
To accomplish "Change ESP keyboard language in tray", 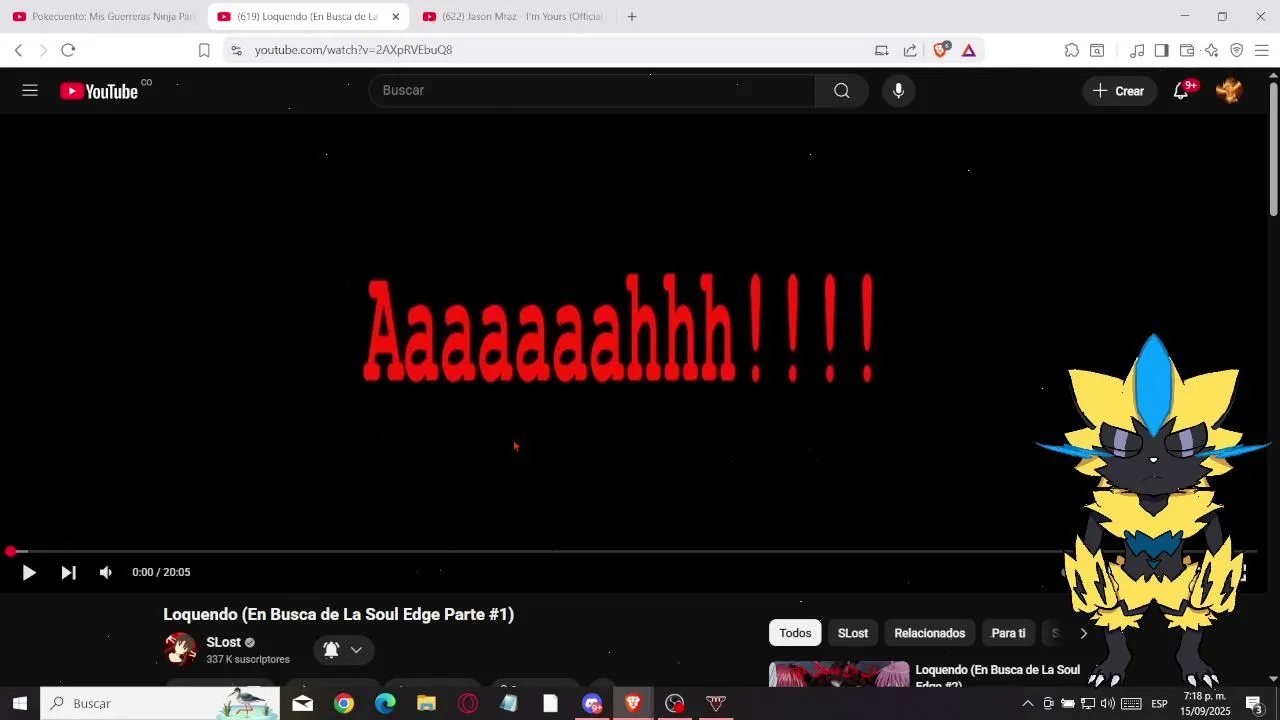I will coord(1160,704).
